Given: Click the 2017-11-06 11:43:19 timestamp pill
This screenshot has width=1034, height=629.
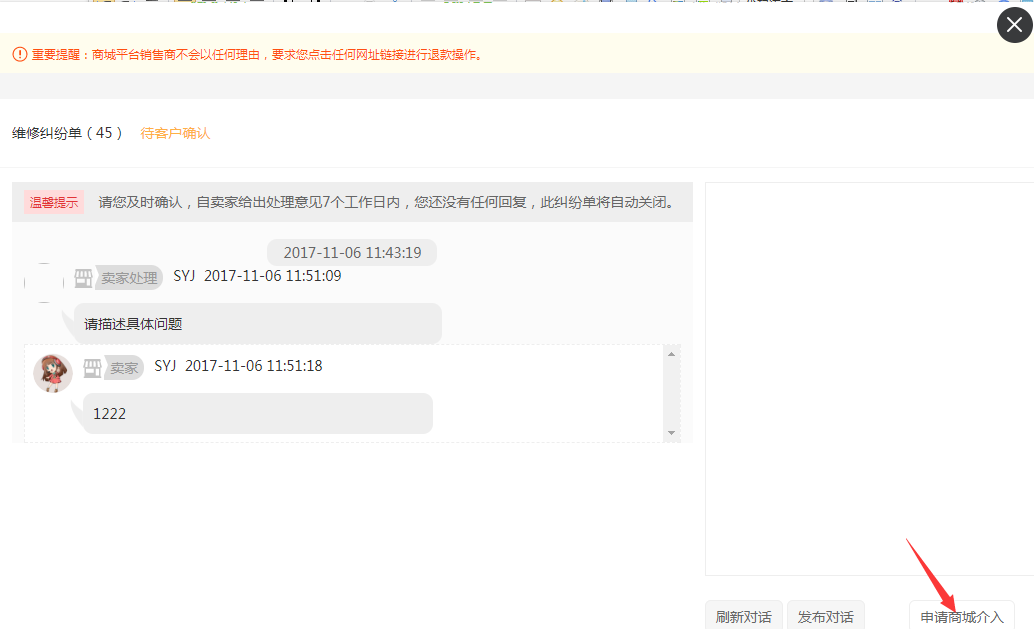Looking at the screenshot, I should pos(352,253).
